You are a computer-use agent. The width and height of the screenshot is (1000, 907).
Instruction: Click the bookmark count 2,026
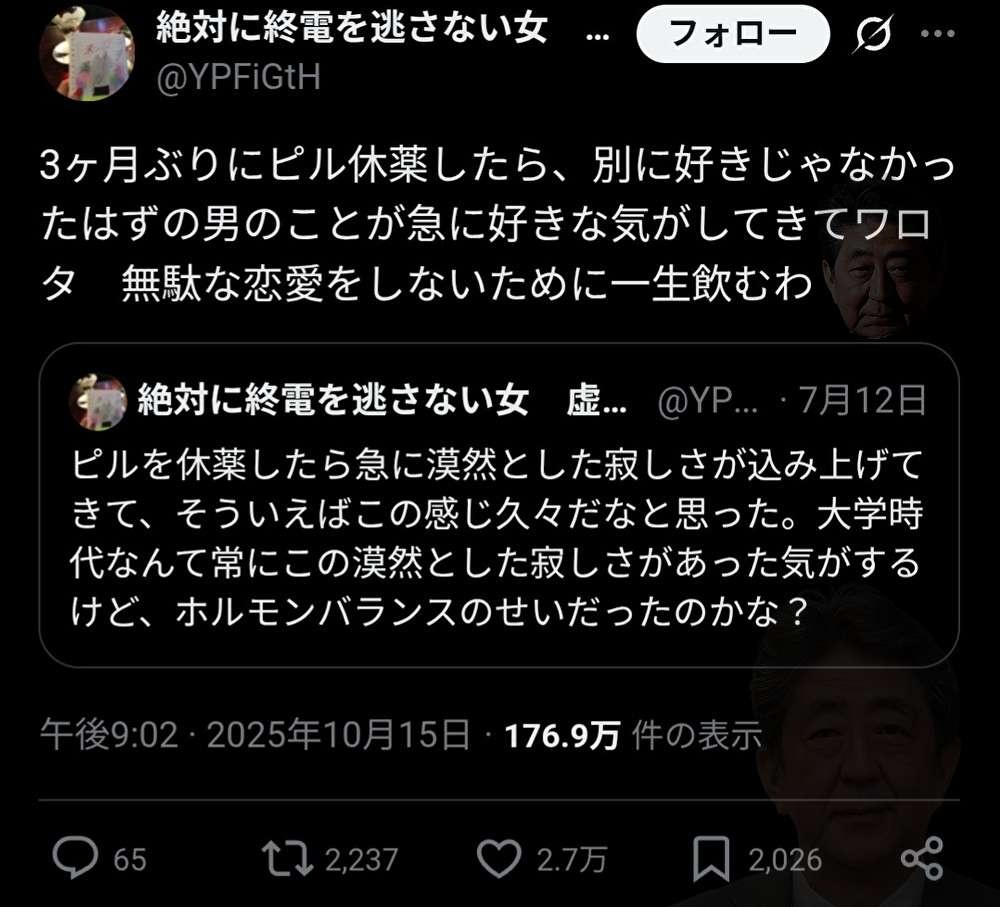pyautogui.click(x=785, y=860)
